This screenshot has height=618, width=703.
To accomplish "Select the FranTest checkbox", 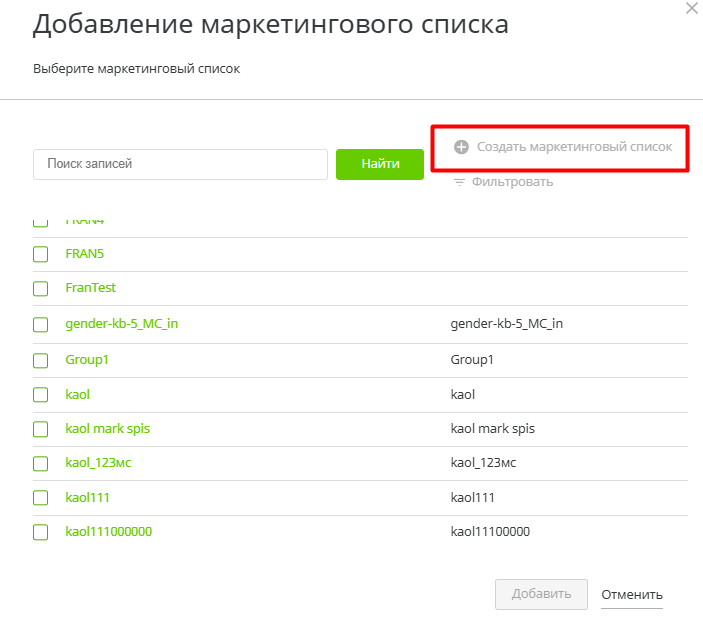I will [41, 289].
